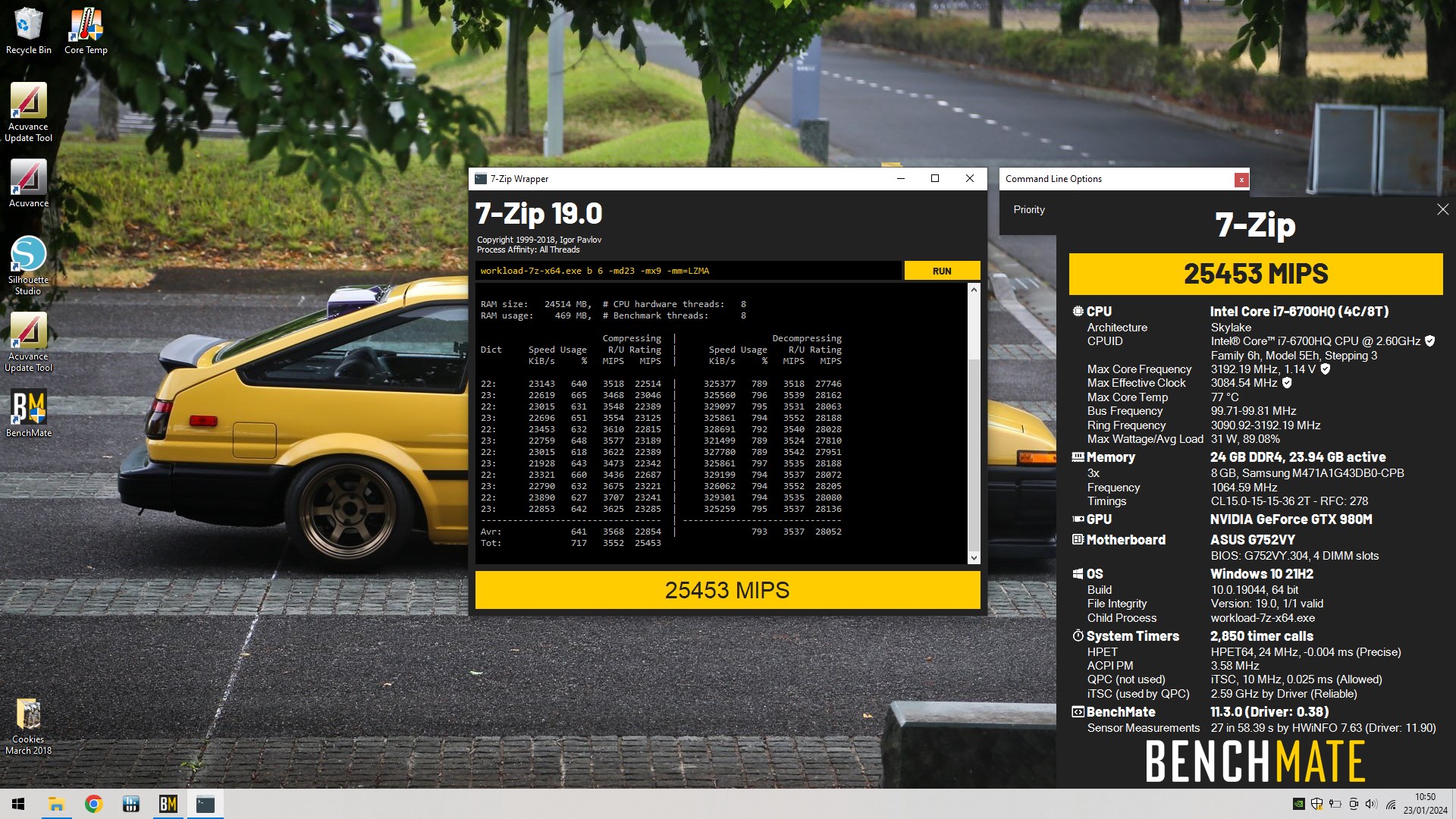
Task: Open Windows Security tray icon
Action: tap(1316, 804)
